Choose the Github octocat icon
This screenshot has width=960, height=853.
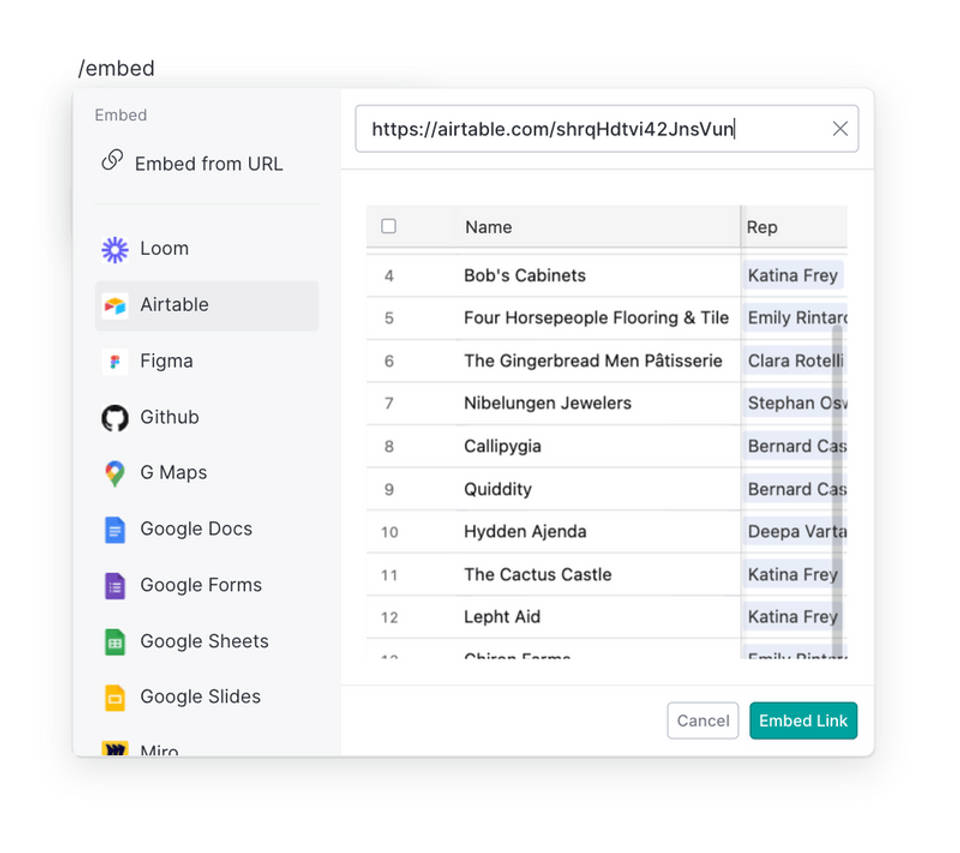coord(115,418)
